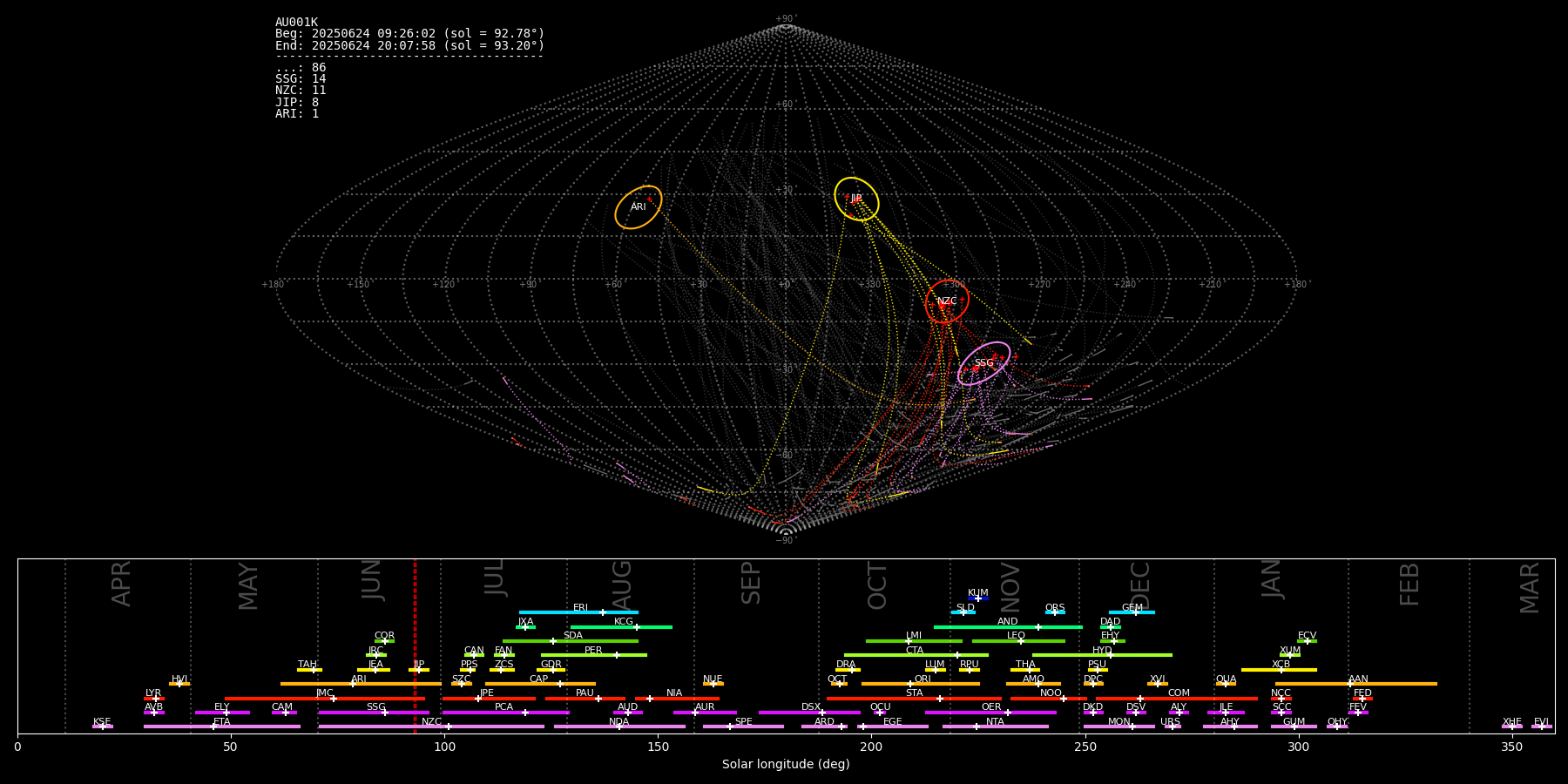This screenshot has height=784, width=1568.
Task: Click the AU001K station title text
Action: [296, 23]
